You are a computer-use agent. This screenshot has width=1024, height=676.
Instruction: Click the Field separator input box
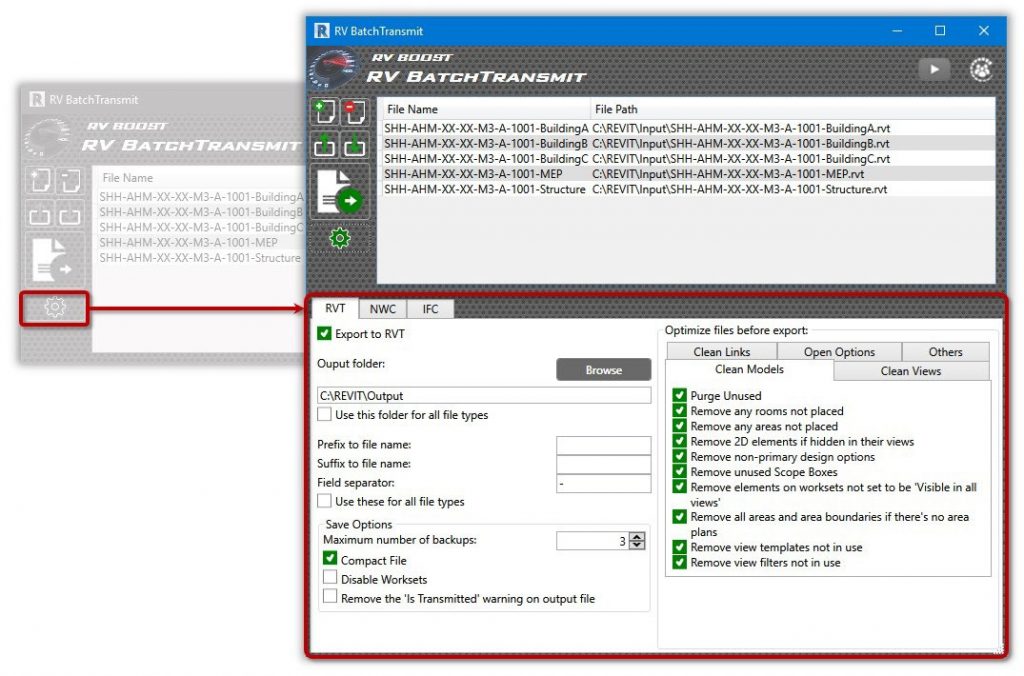603,483
